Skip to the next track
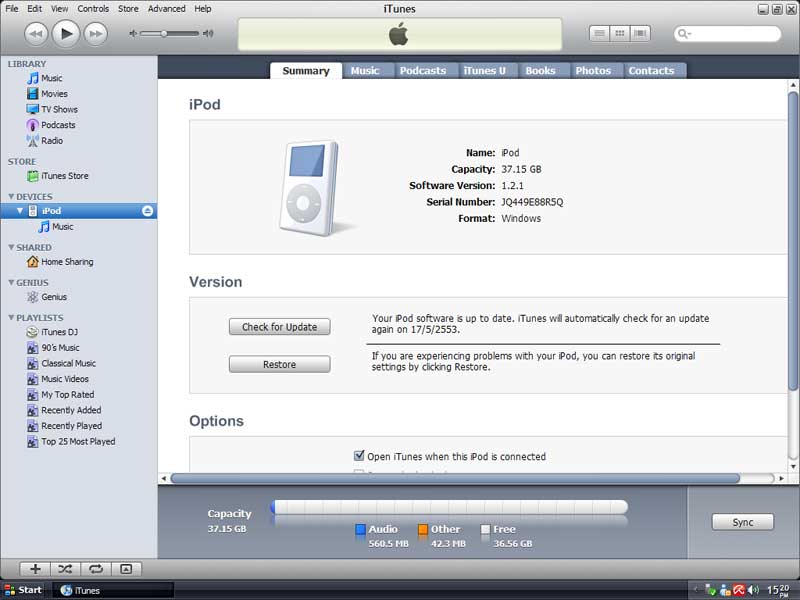800x600 pixels. pos(95,34)
